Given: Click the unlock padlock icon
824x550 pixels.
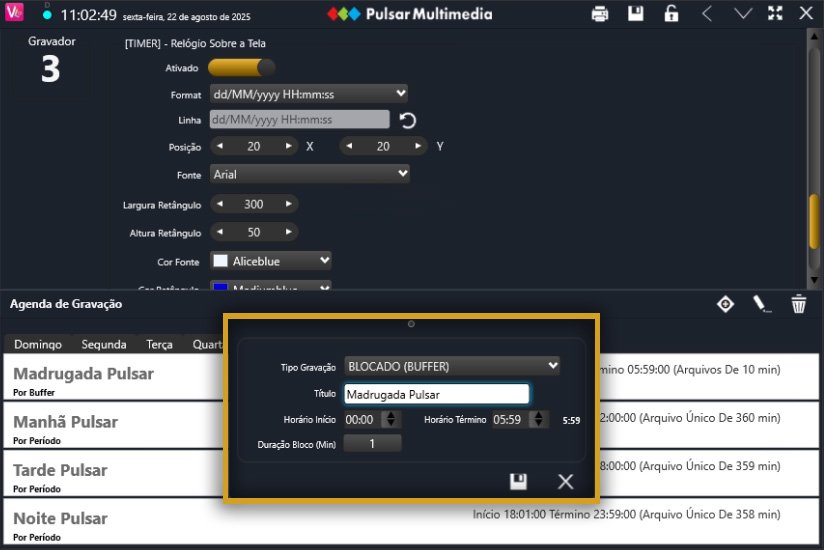Looking at the screenshot, I should (x=671, y=14).
